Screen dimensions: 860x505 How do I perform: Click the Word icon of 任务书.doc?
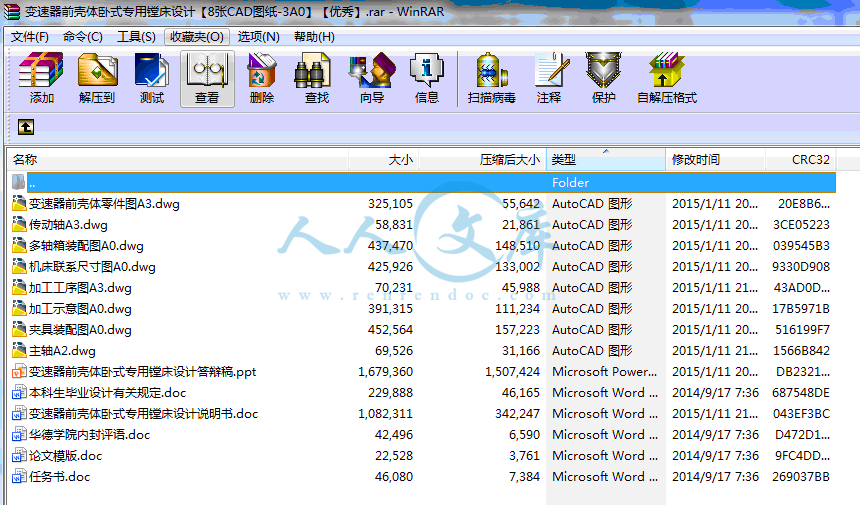pos(19,476)
